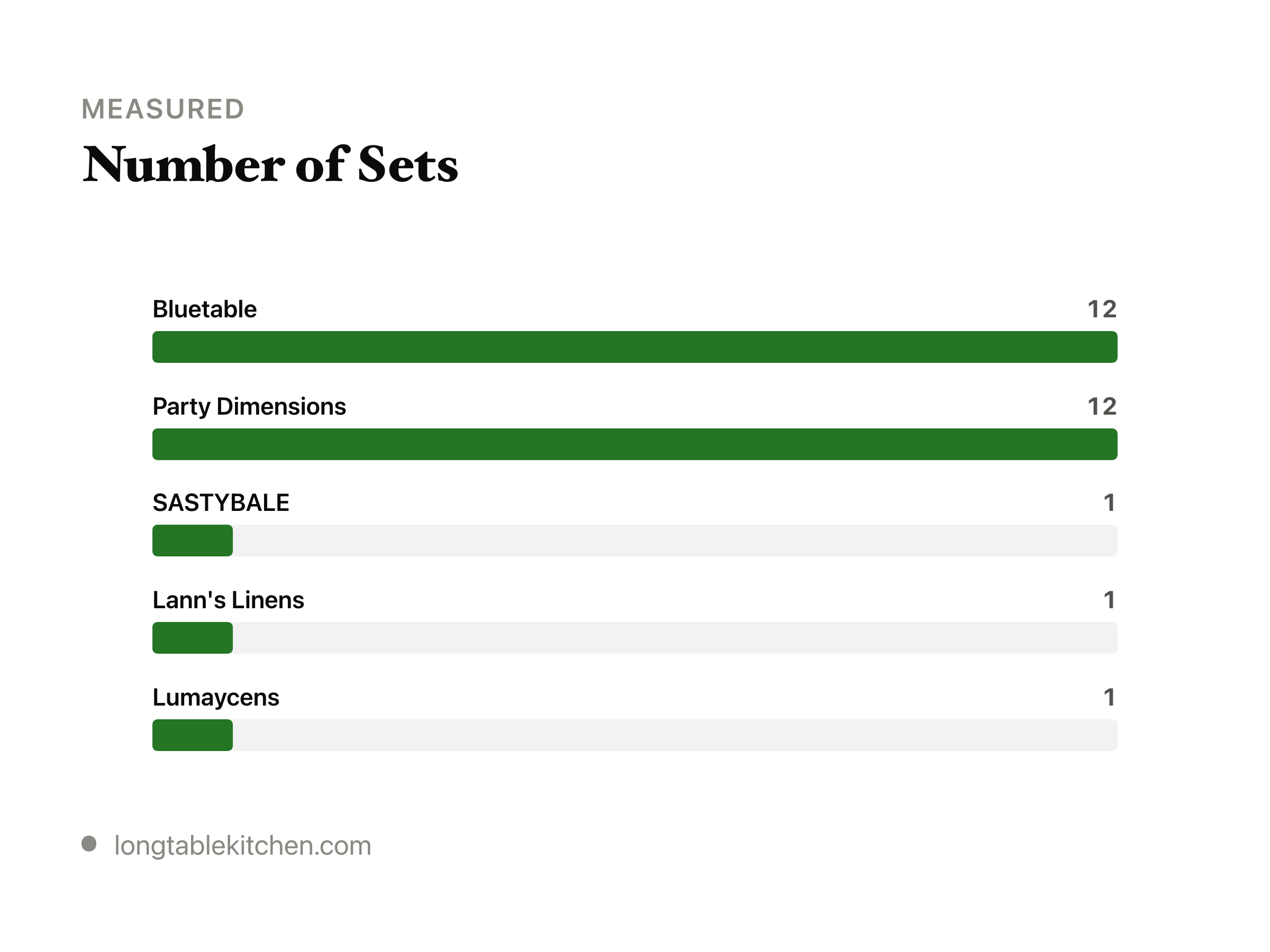Click the SASTYBALE gray bar track
The width and height of the screenshot is (1270, 952).
[634, 541]
